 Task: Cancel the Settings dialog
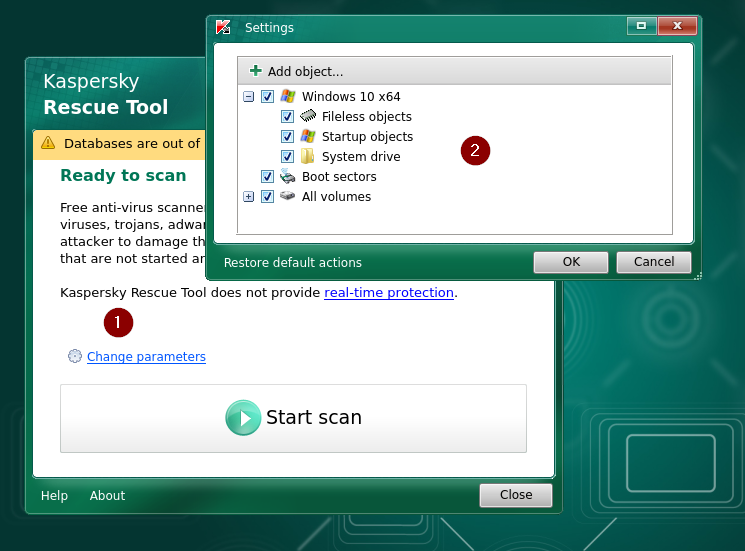pos(654,262)
